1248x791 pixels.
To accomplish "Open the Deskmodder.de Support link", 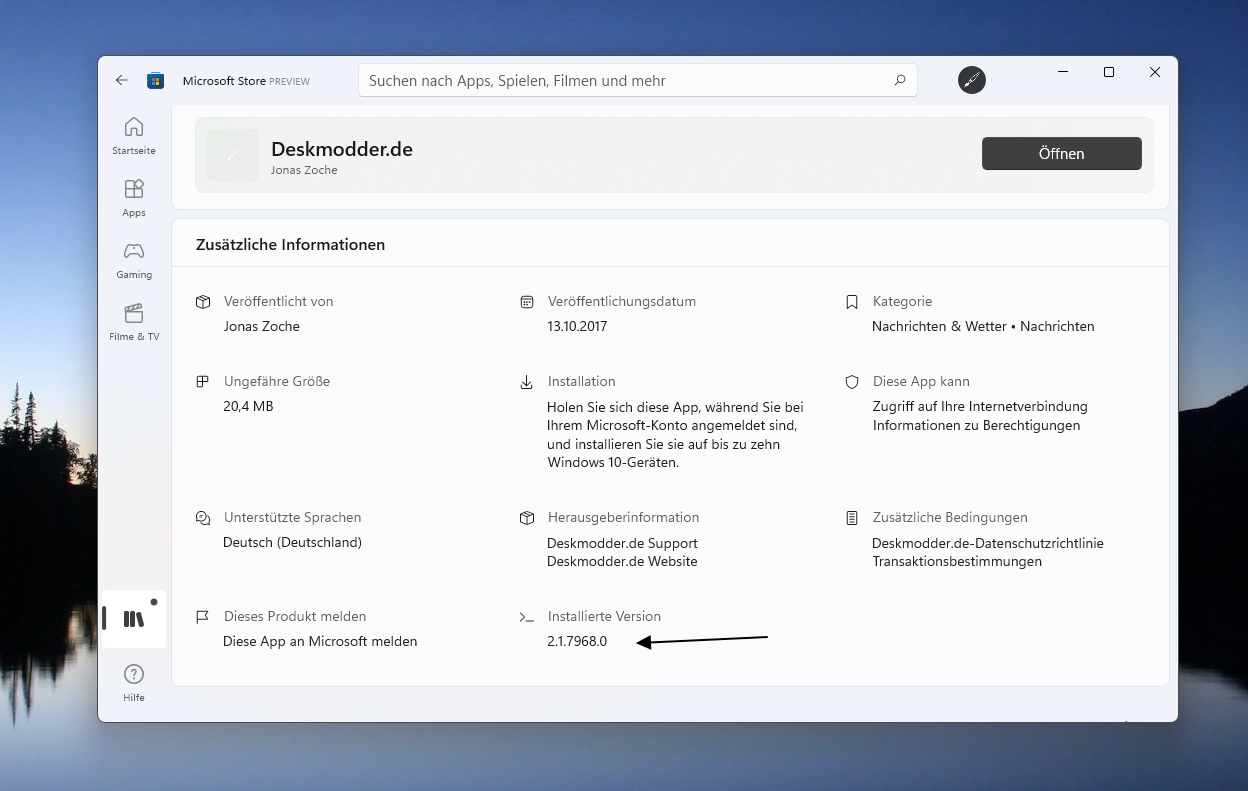I will coord(622,543).
